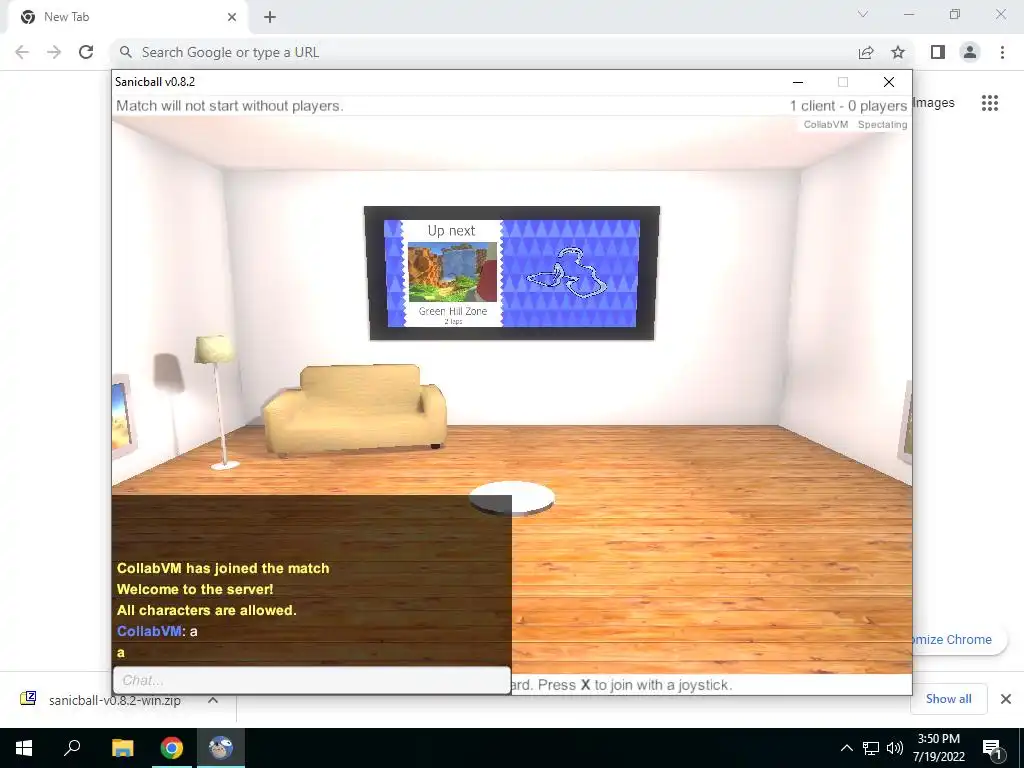Open the Images link on Google page

pyautogui.click(x=934, y=103)
